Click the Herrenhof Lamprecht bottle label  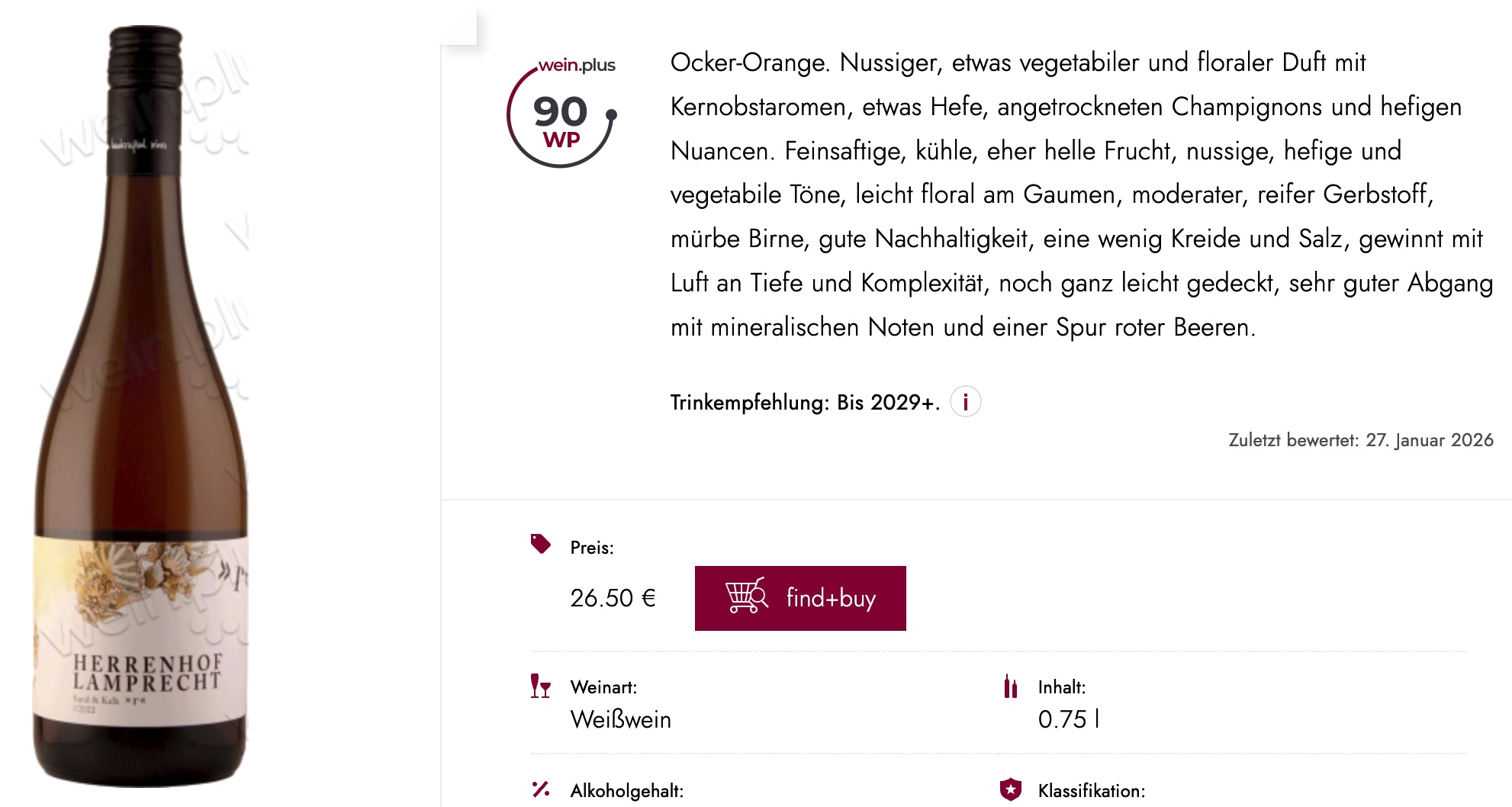coord(146,673)
